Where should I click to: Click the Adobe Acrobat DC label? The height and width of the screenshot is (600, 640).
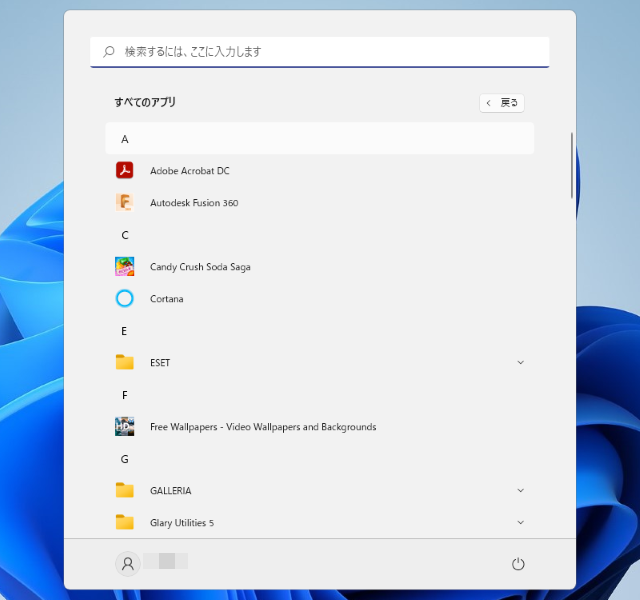tap(190, 171)
